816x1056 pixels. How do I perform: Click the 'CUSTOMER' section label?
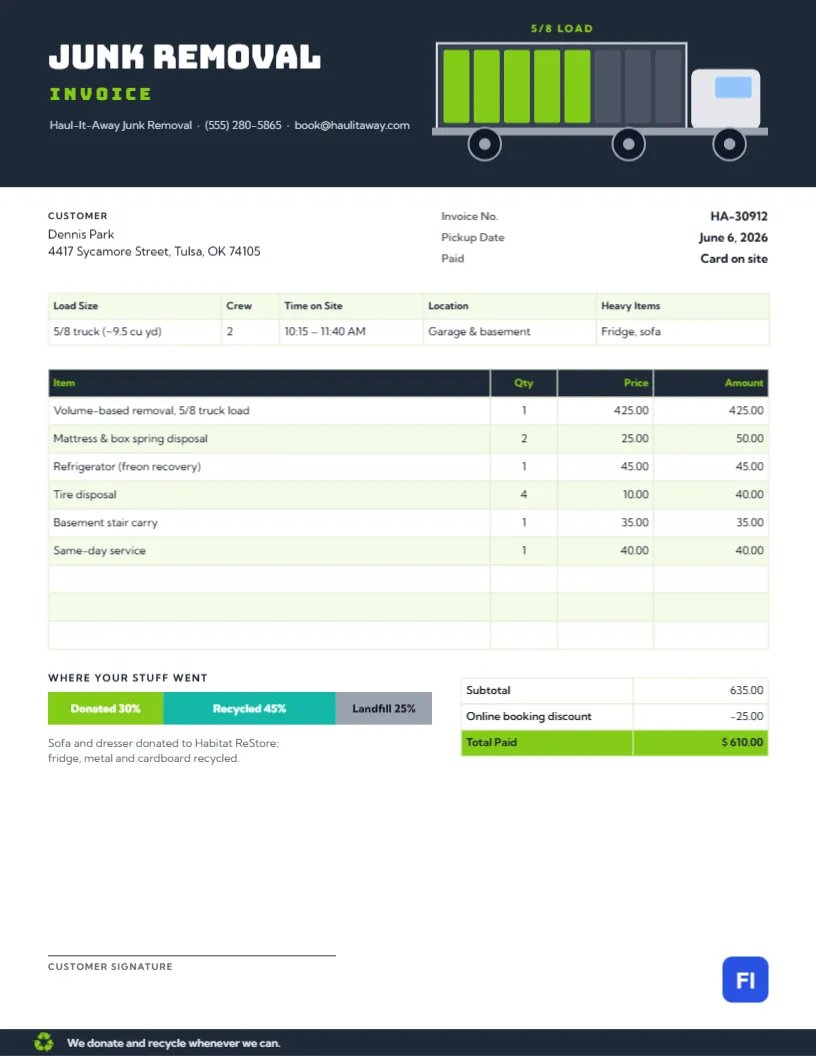[x=77, y=216]
